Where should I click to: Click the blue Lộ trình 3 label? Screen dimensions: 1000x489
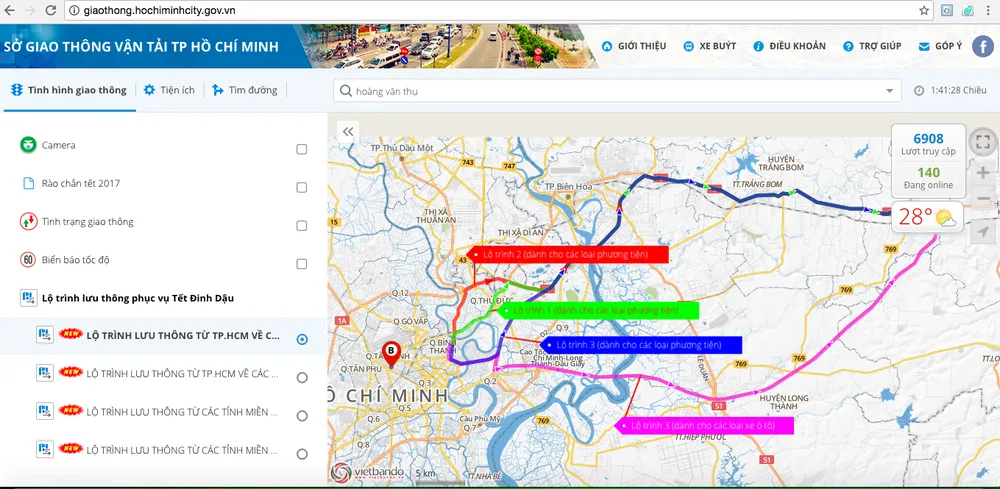pyautogui.click(x=641, y=345)
